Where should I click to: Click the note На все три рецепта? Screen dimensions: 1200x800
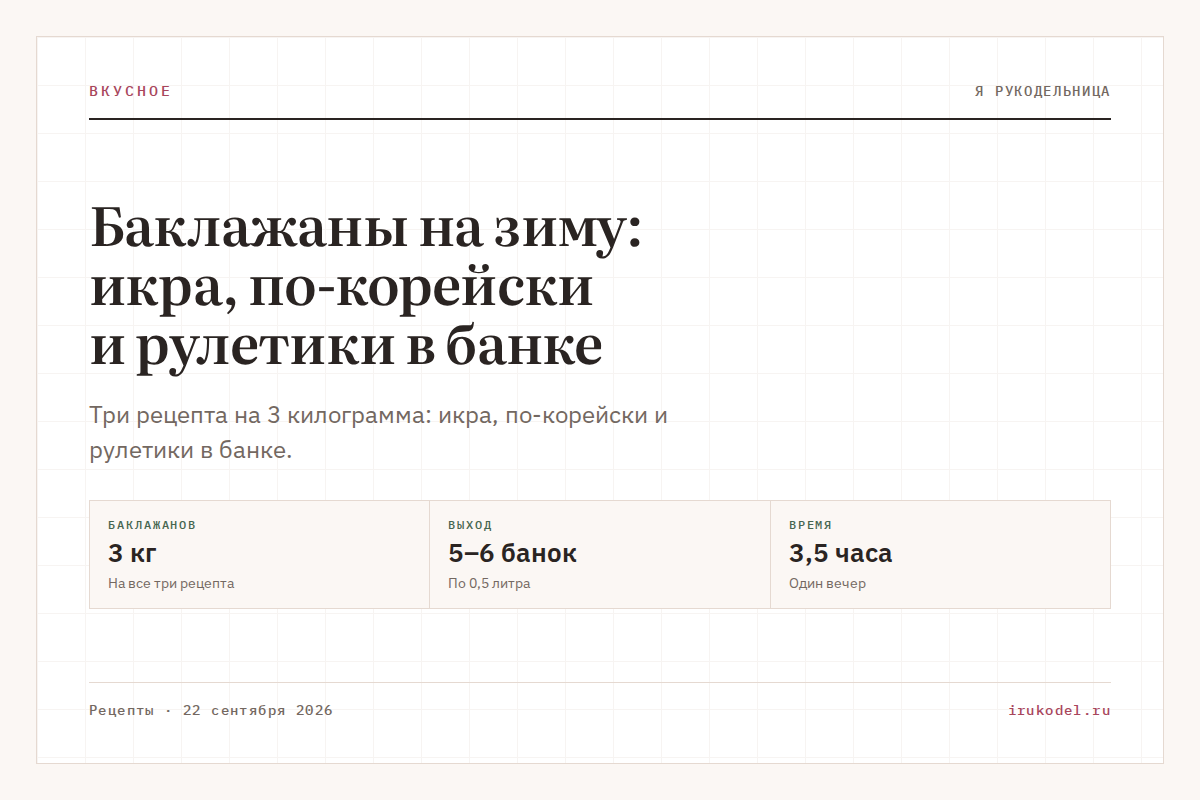coord(171,583)
